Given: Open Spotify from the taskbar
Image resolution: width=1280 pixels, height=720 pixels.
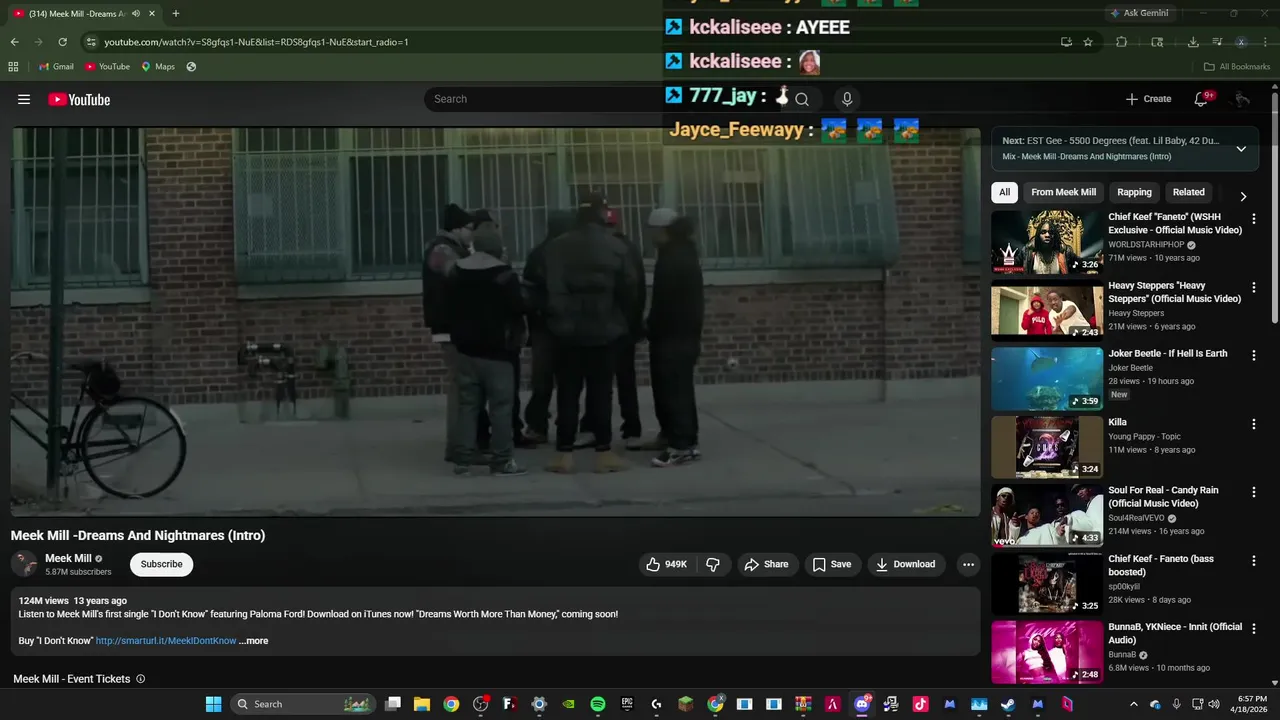Looking at the screenshot, I should tap(598, 704).
